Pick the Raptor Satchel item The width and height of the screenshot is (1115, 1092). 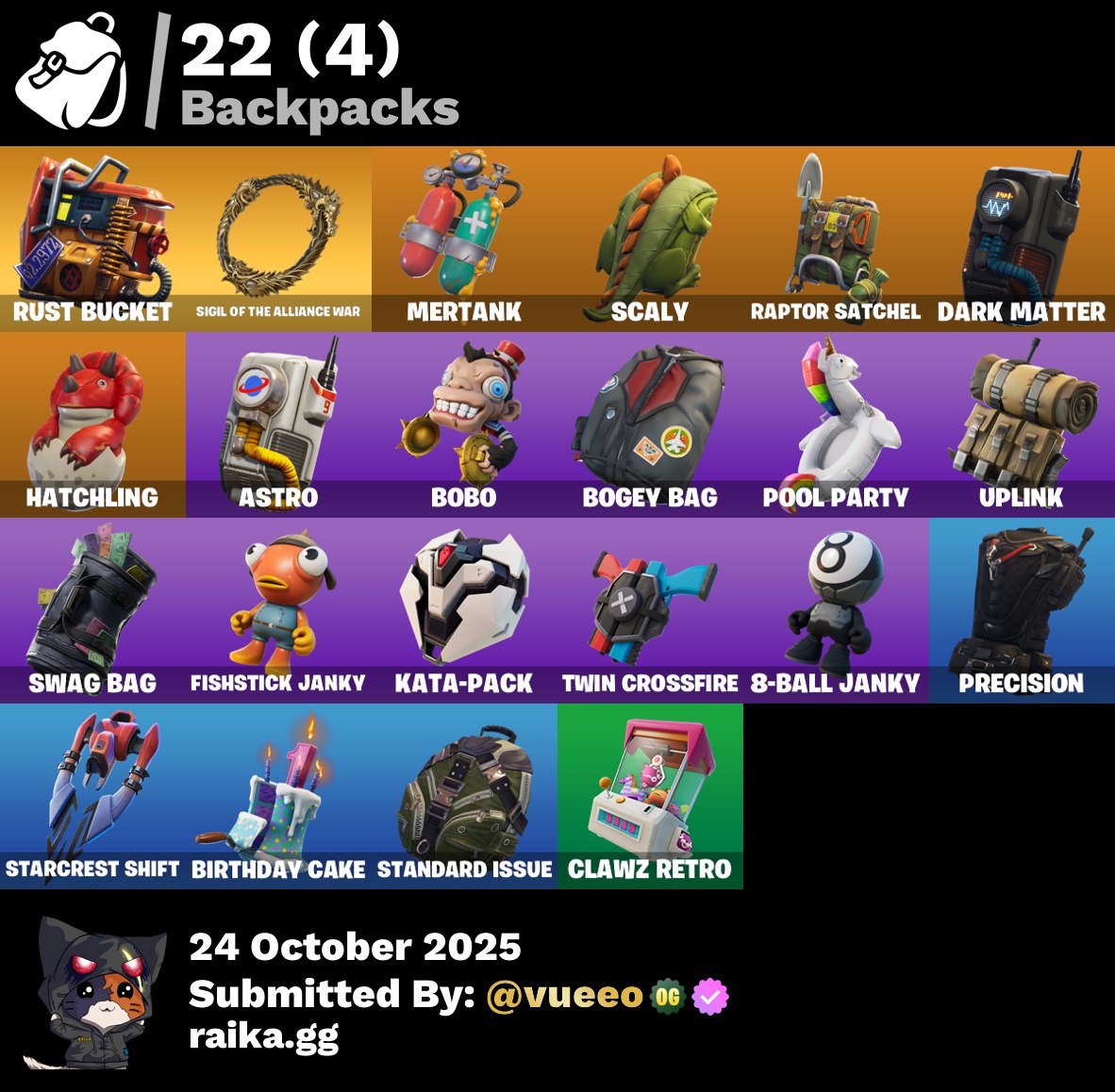click(836, 239)
